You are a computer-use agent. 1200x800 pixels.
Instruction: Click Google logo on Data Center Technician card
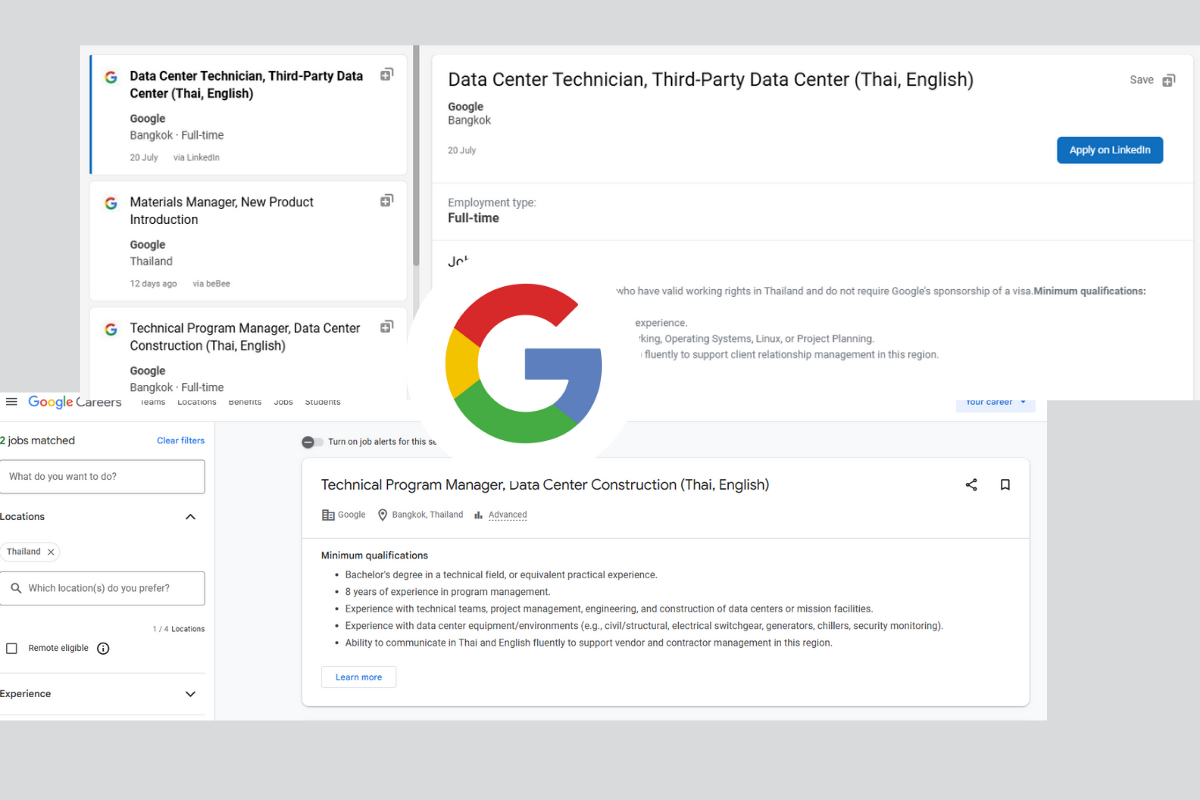pos(111,77)
